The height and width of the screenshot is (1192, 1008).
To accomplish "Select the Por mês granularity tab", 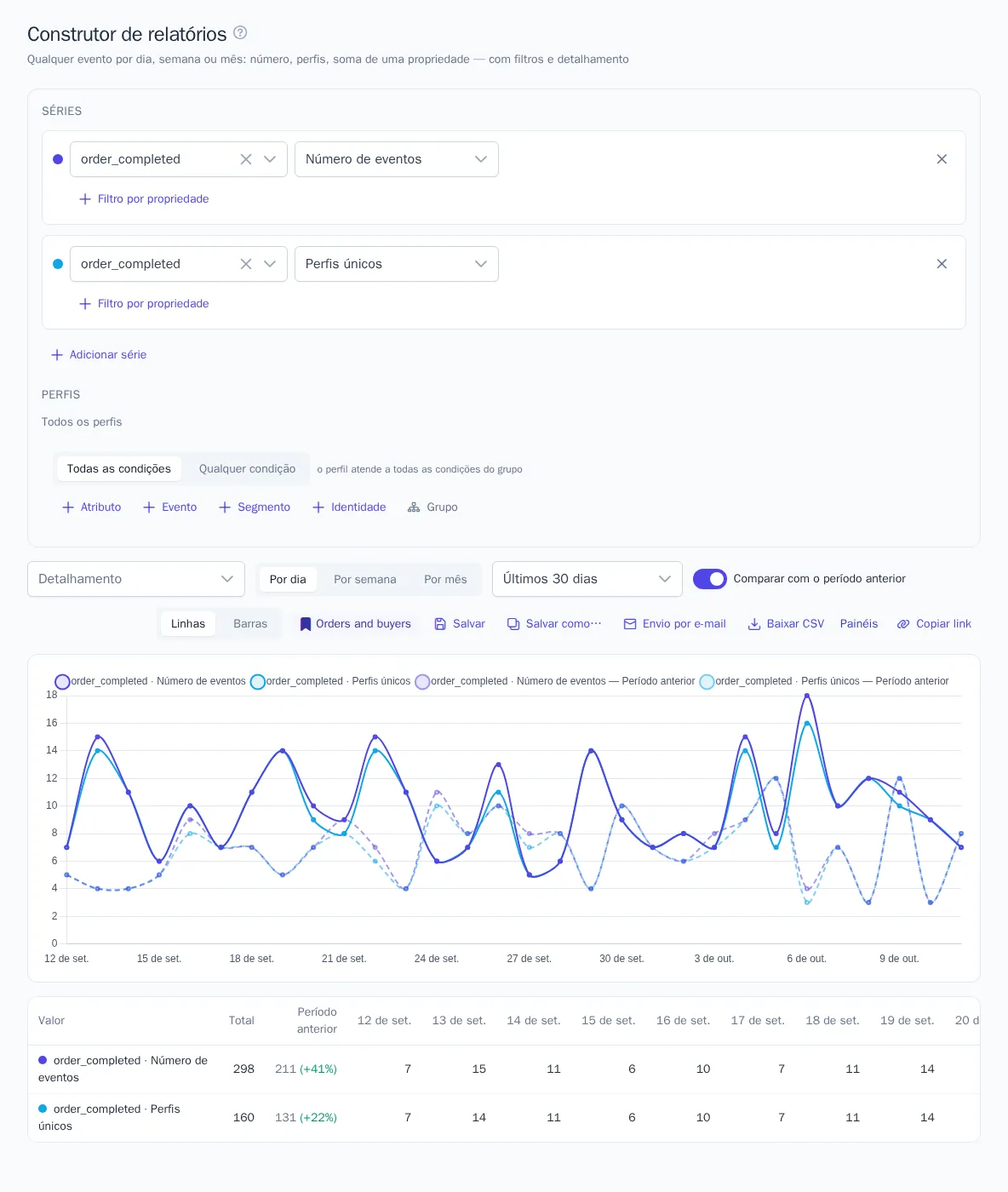I will pos(445,579).
